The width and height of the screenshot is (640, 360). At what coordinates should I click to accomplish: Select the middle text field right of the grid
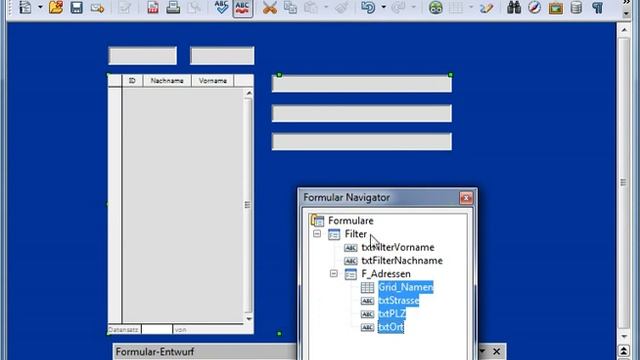point(362,113)
